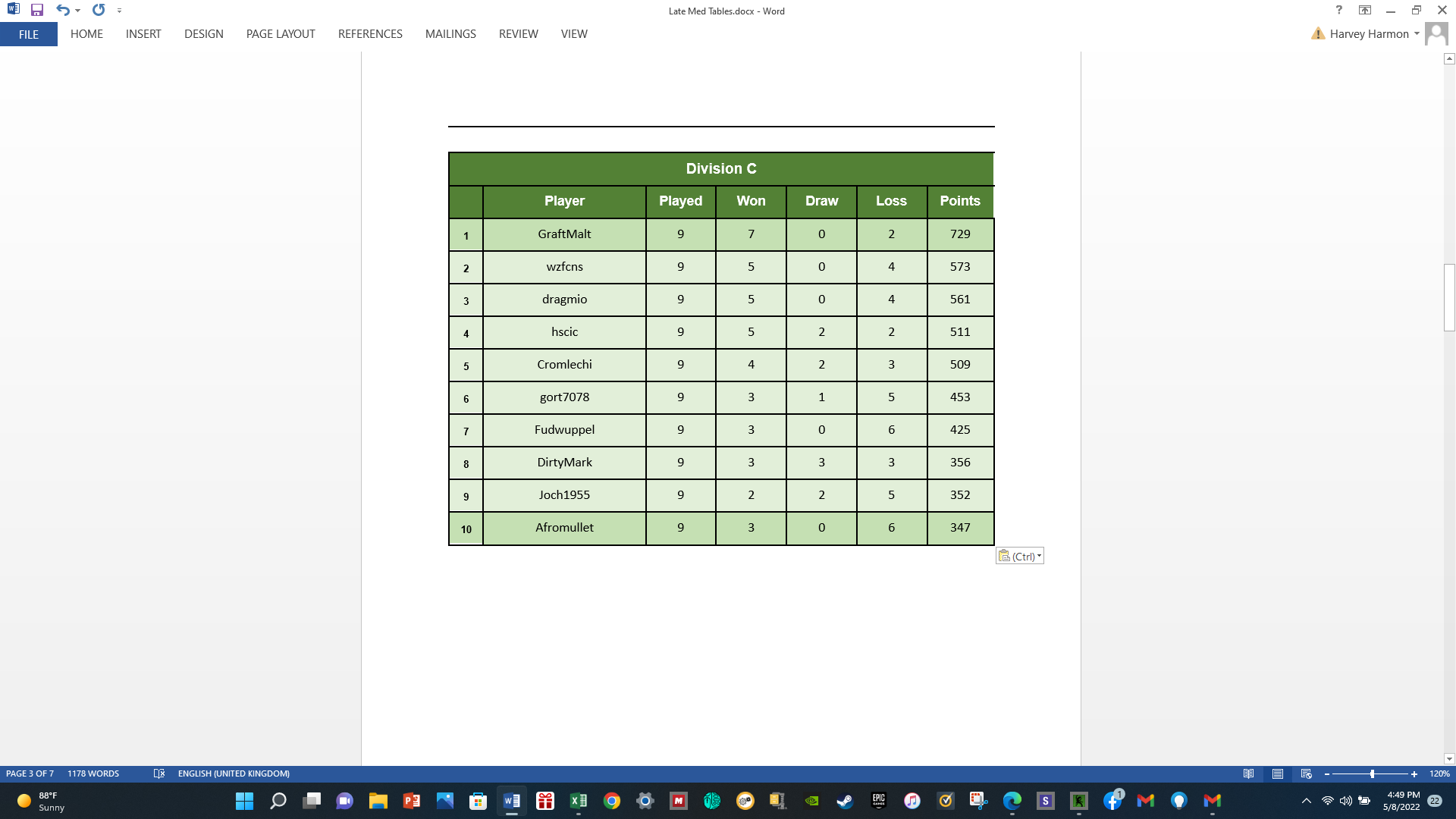Open Epic Games Launcher from taskbar
Screen dimensions: 1456x819
(879, 801)
